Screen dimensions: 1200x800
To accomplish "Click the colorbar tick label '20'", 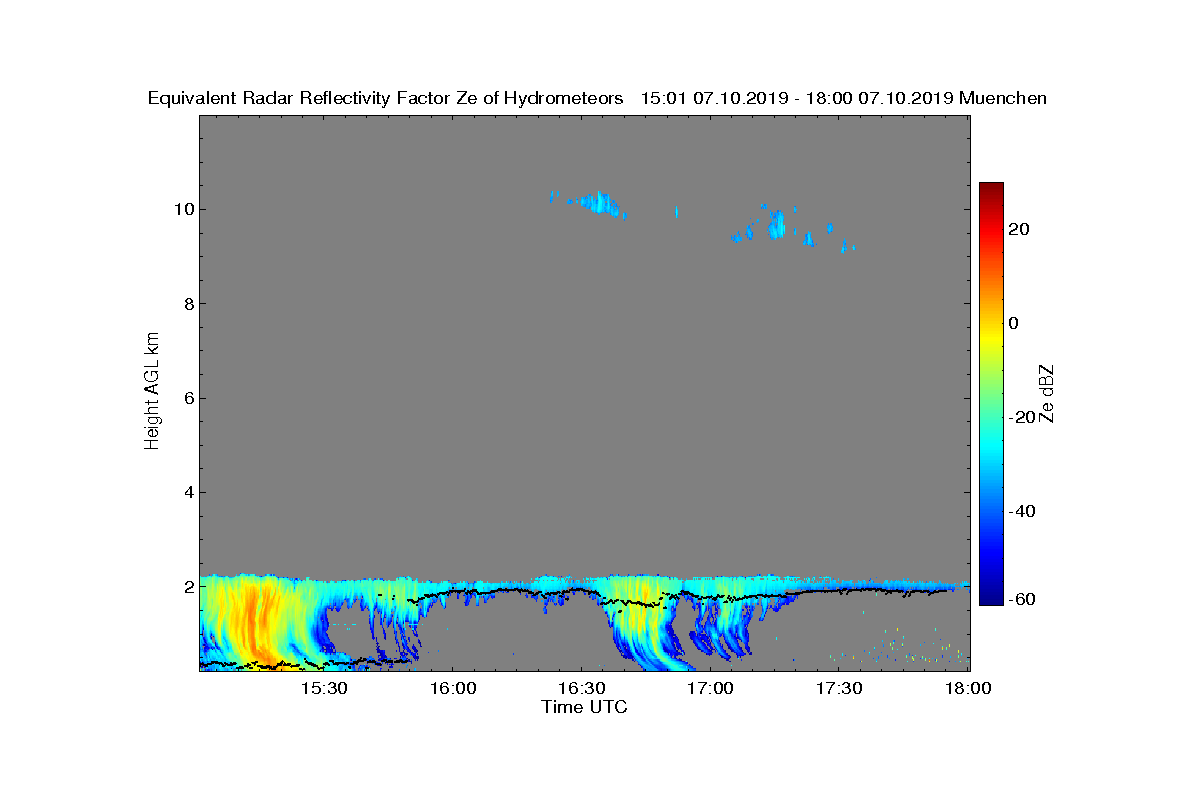I will (1020, 230).
